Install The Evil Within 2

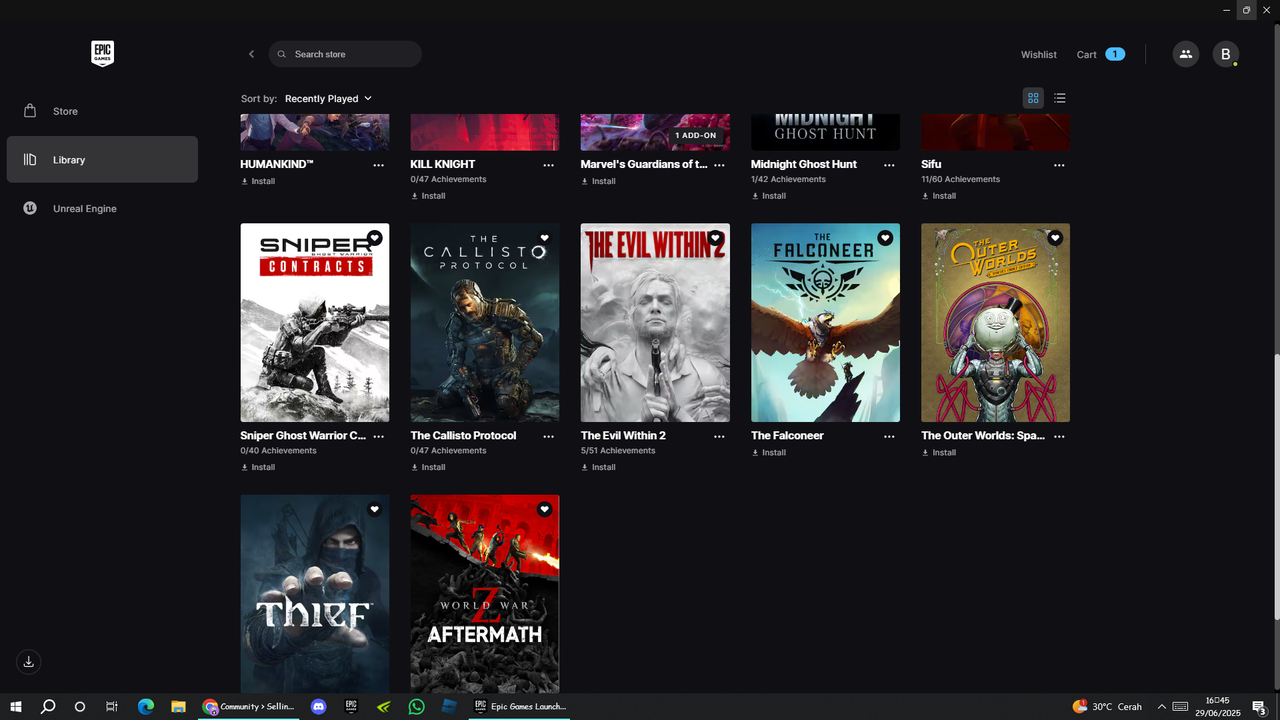598,467
